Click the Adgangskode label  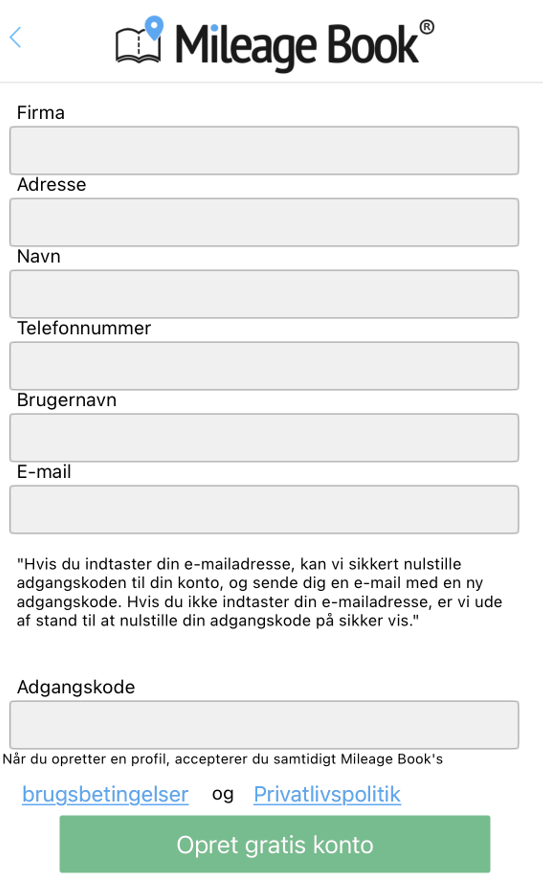tap(76, 687)
